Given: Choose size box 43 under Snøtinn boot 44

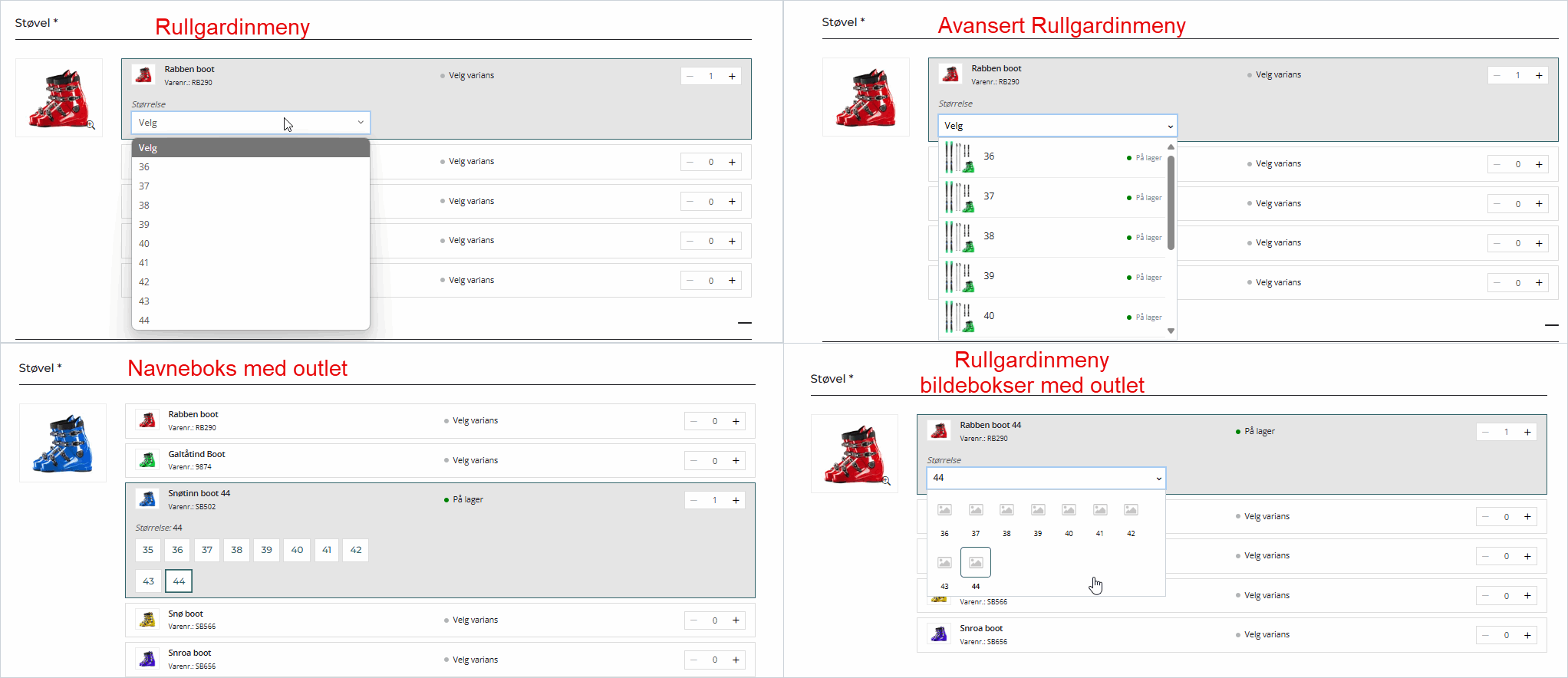Looking at the screenshot, I should click(148, 581).
